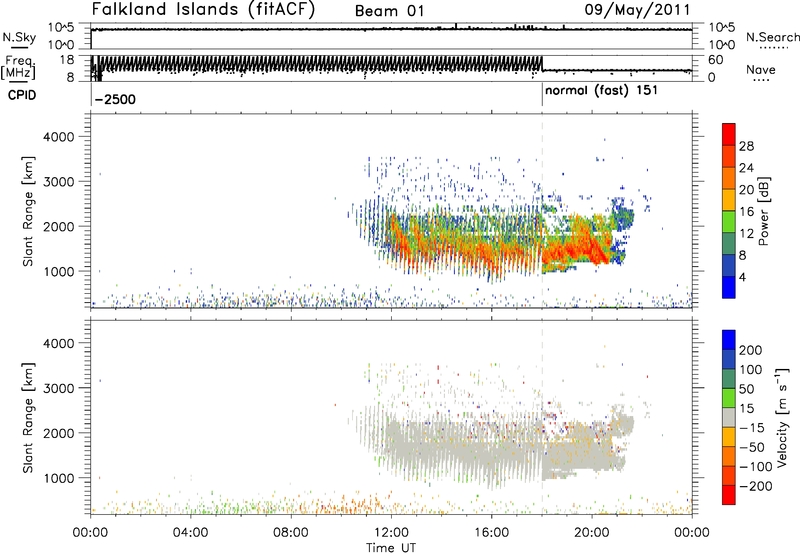This screenshot has height=554, width=800.
Task: Click the '28' tick on Power colorbar
Action: point(746,146)
